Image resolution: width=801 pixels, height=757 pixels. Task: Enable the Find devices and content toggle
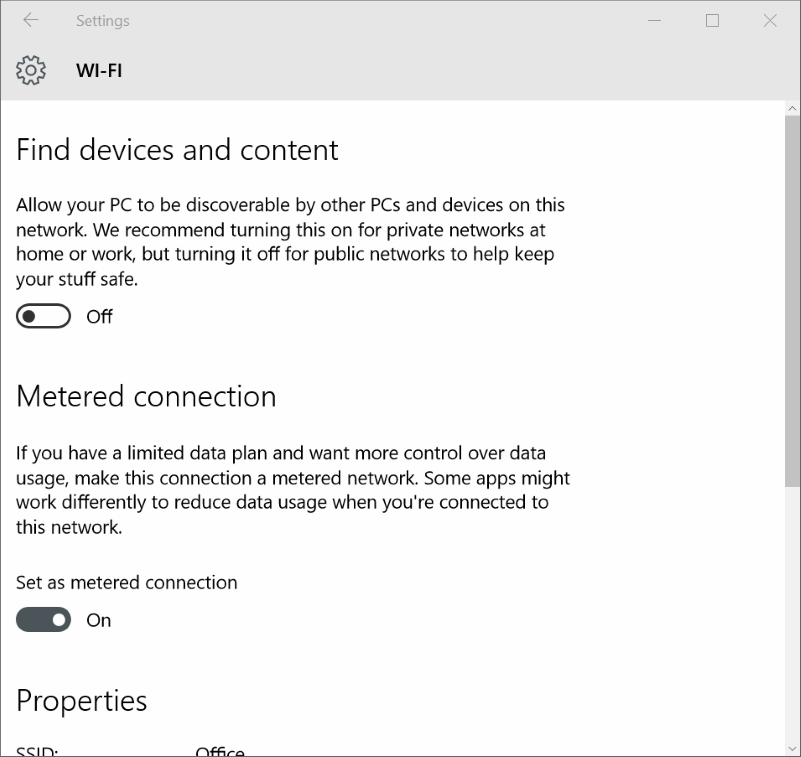point(44,317)
